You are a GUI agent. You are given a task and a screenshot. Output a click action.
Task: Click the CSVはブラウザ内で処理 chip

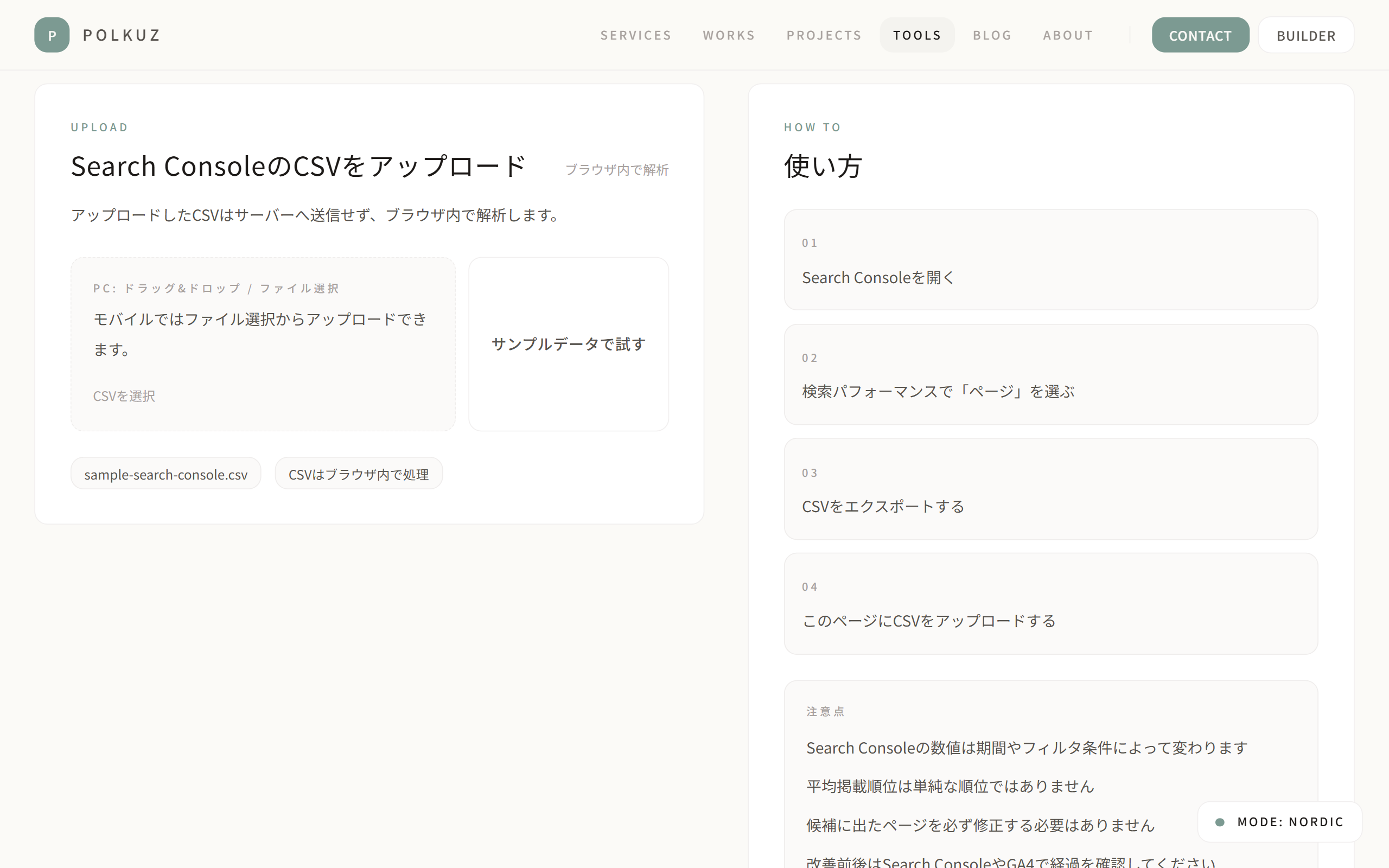tap(359, 474)
